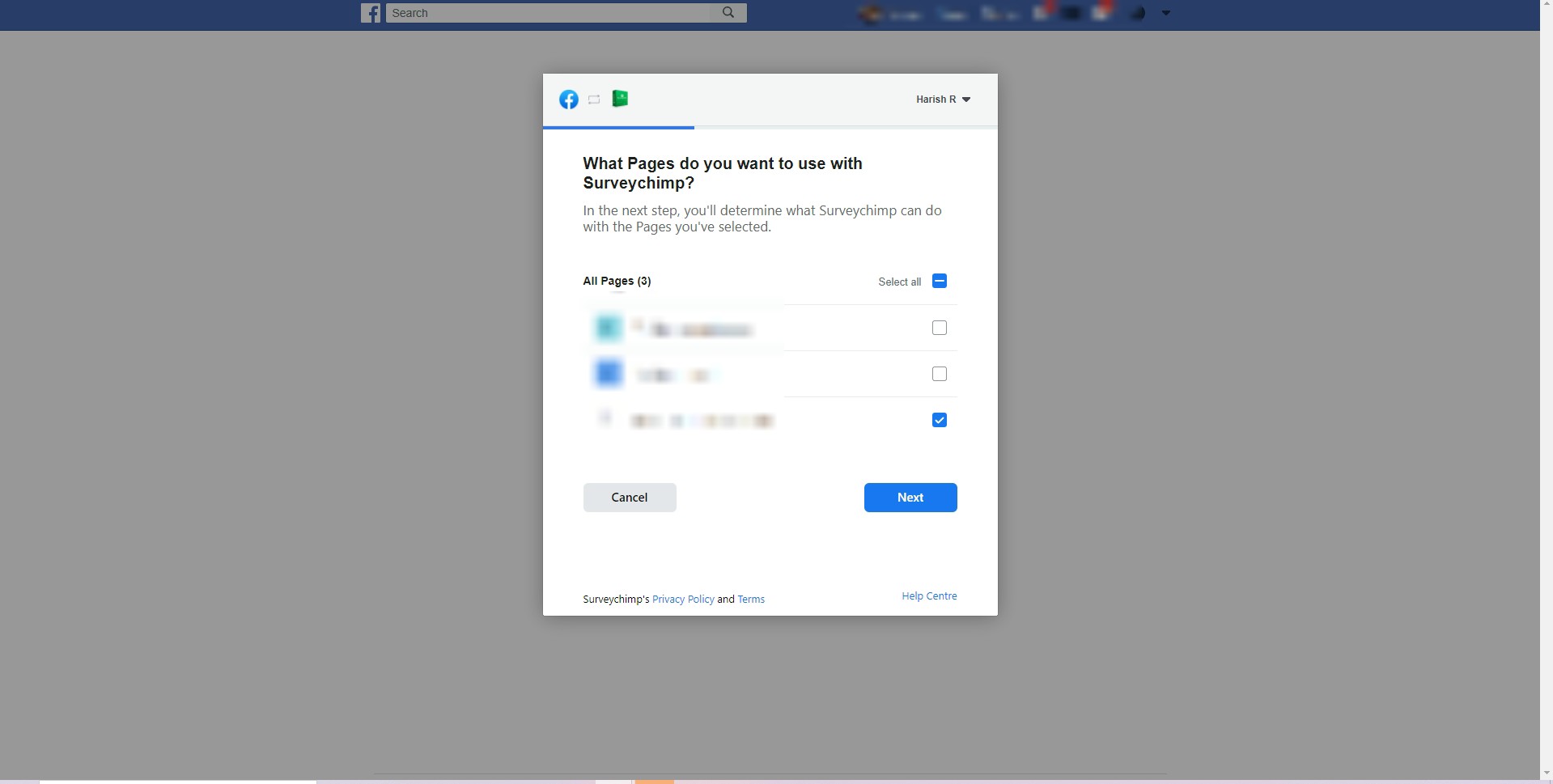Open the Harish R account dropdown
The width and height of the screenshot is (1553, 784).
943,99
